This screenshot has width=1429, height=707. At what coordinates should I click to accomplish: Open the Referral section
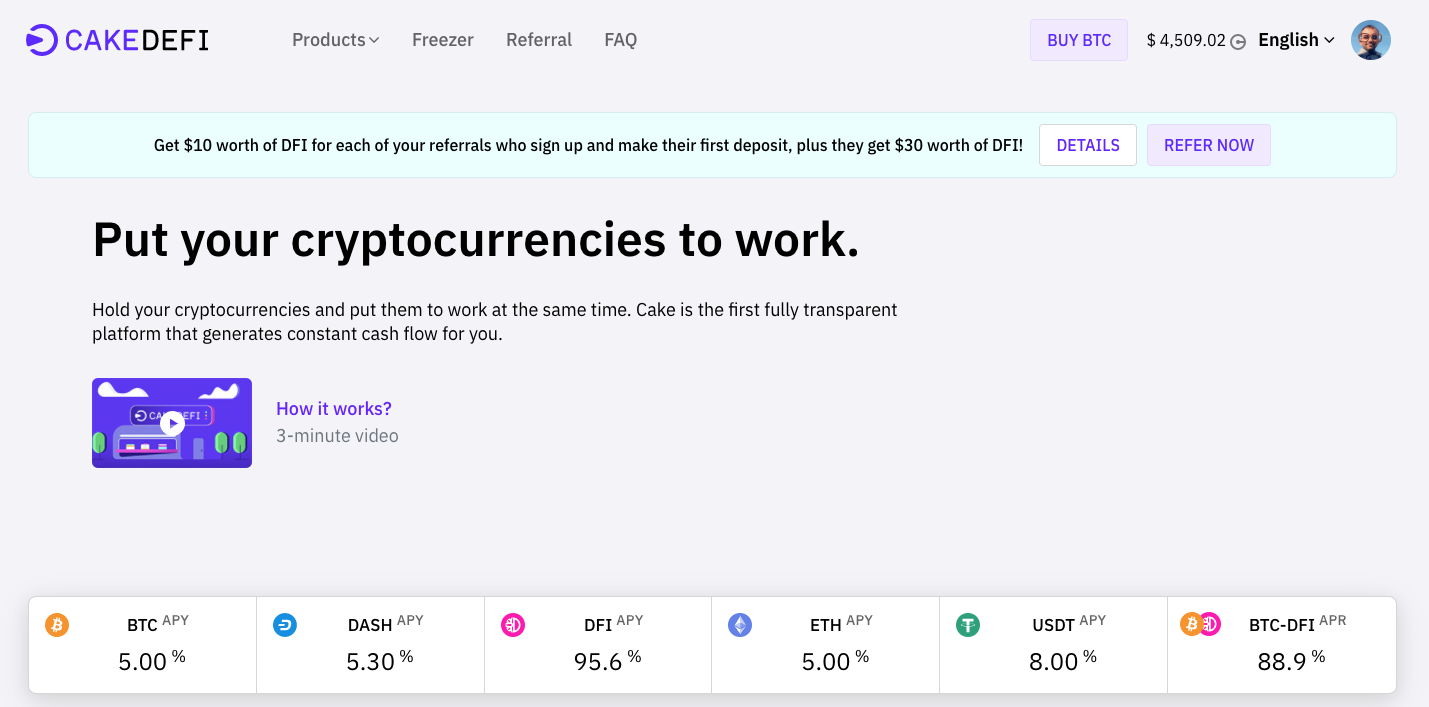click(x=539, y=39)
